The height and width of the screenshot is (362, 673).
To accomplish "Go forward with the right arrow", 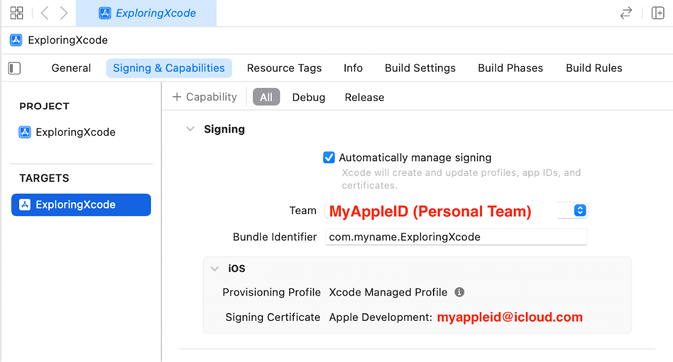I will (64, 13).
